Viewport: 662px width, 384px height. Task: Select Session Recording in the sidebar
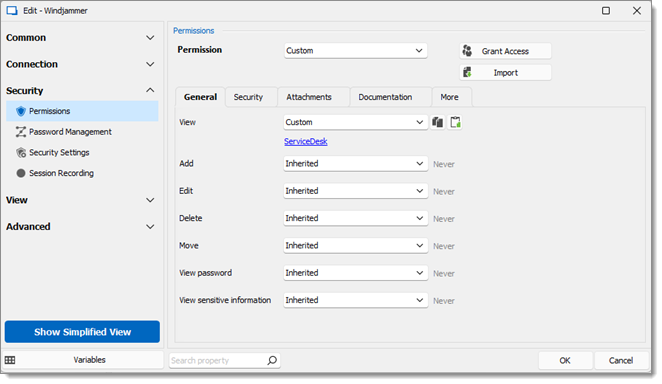click(82, 173)
